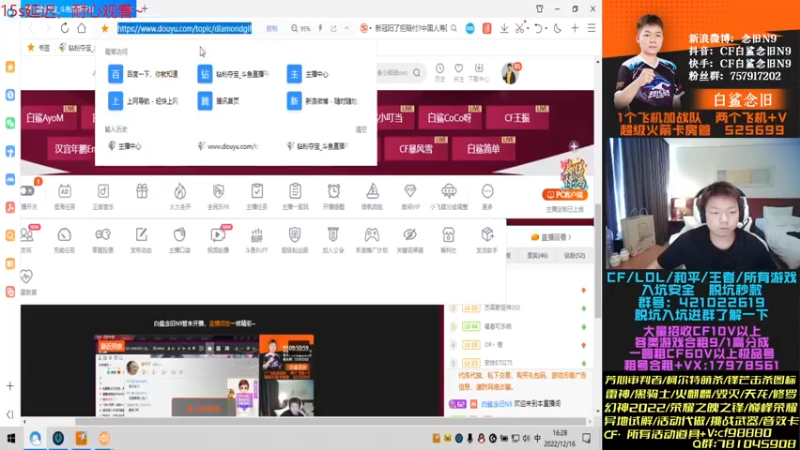The image size is (800, 450).
Task: Switch to 贵宾(46) tab
Action: (x=537, y=255)
